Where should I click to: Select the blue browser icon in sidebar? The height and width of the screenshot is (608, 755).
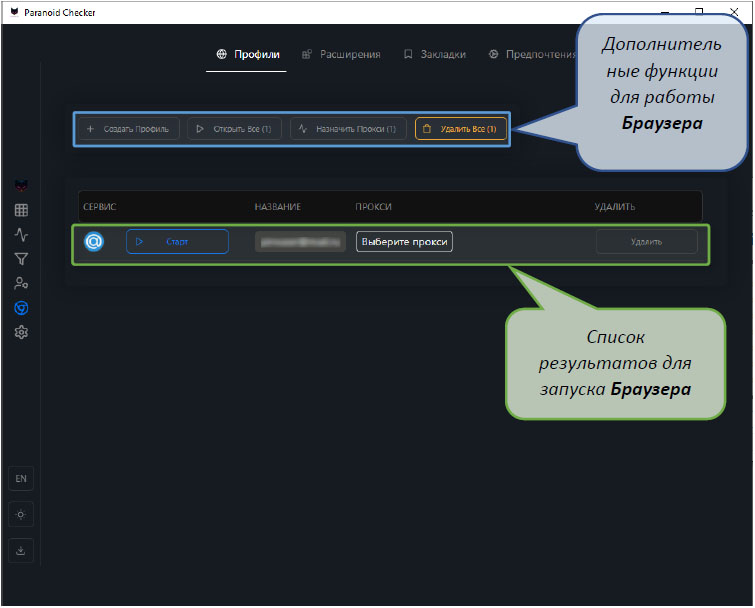pos(21,308)
